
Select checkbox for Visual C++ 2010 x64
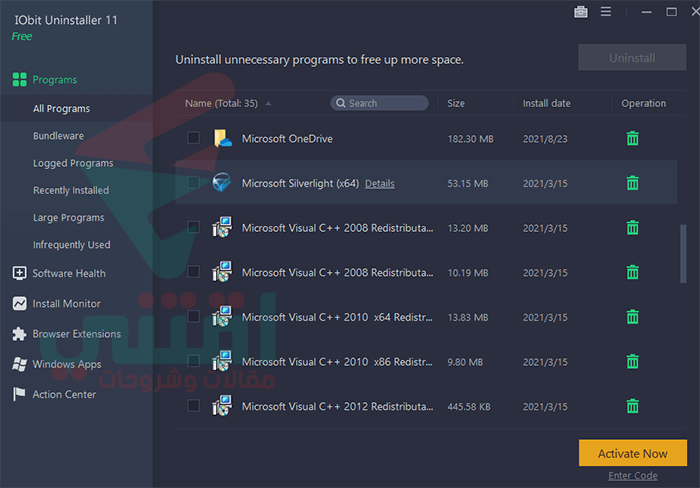(x=193, y=316)
